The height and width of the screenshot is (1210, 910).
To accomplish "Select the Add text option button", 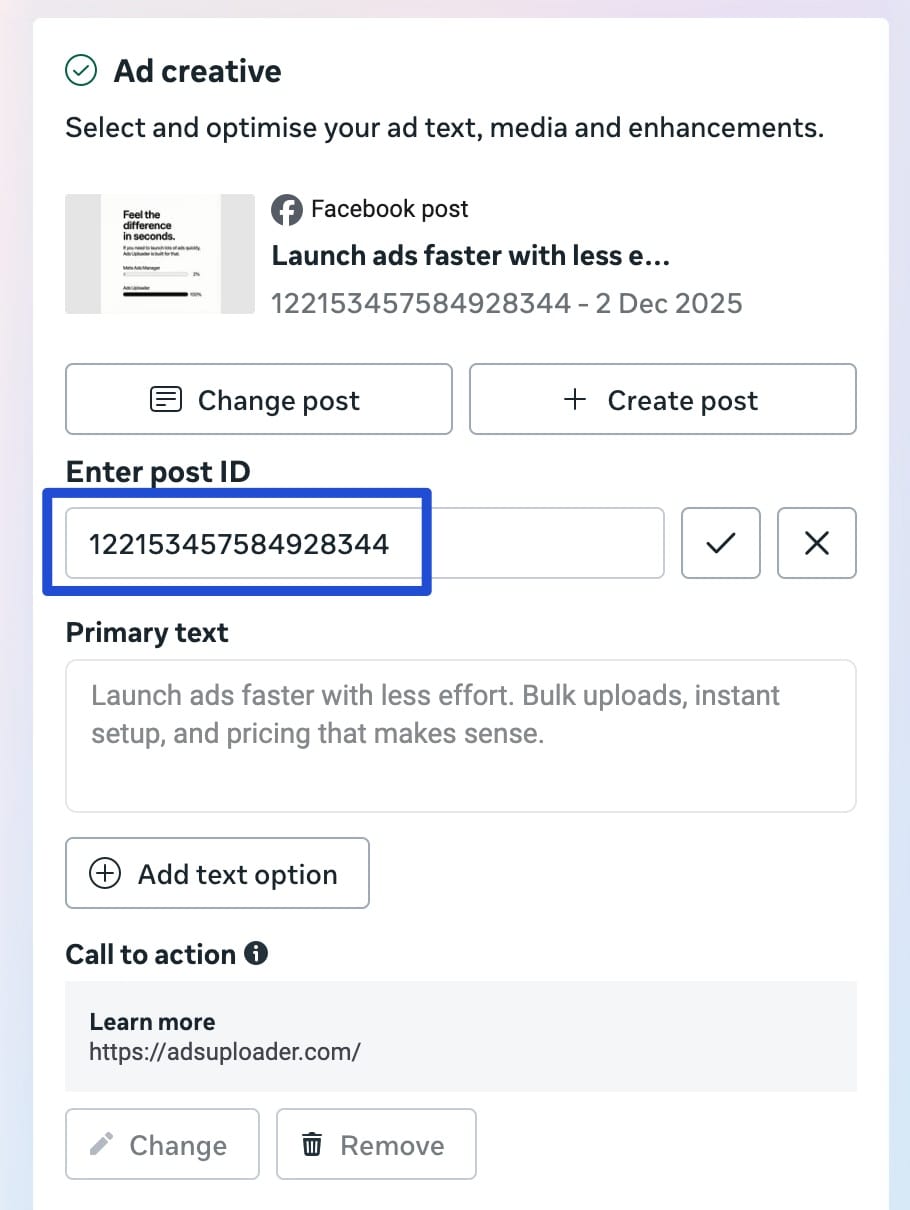I will point(217,873).
